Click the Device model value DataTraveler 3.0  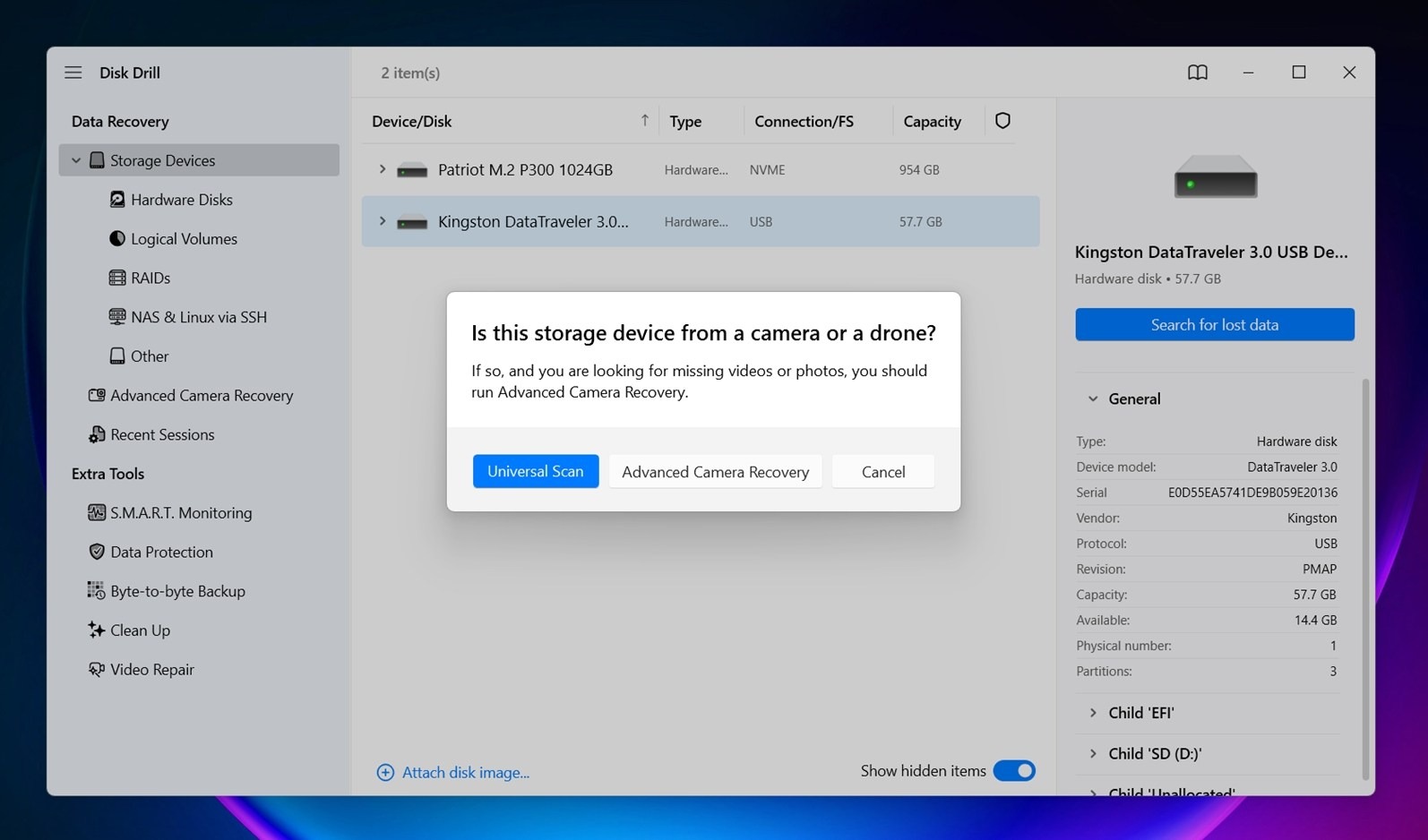coord(1292,467)
